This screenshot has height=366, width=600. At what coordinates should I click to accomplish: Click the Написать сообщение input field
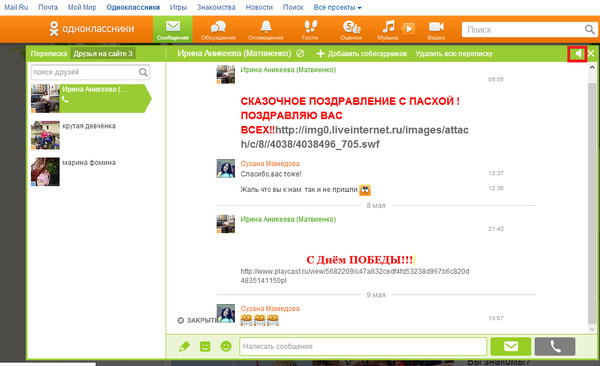click(363, 346)
